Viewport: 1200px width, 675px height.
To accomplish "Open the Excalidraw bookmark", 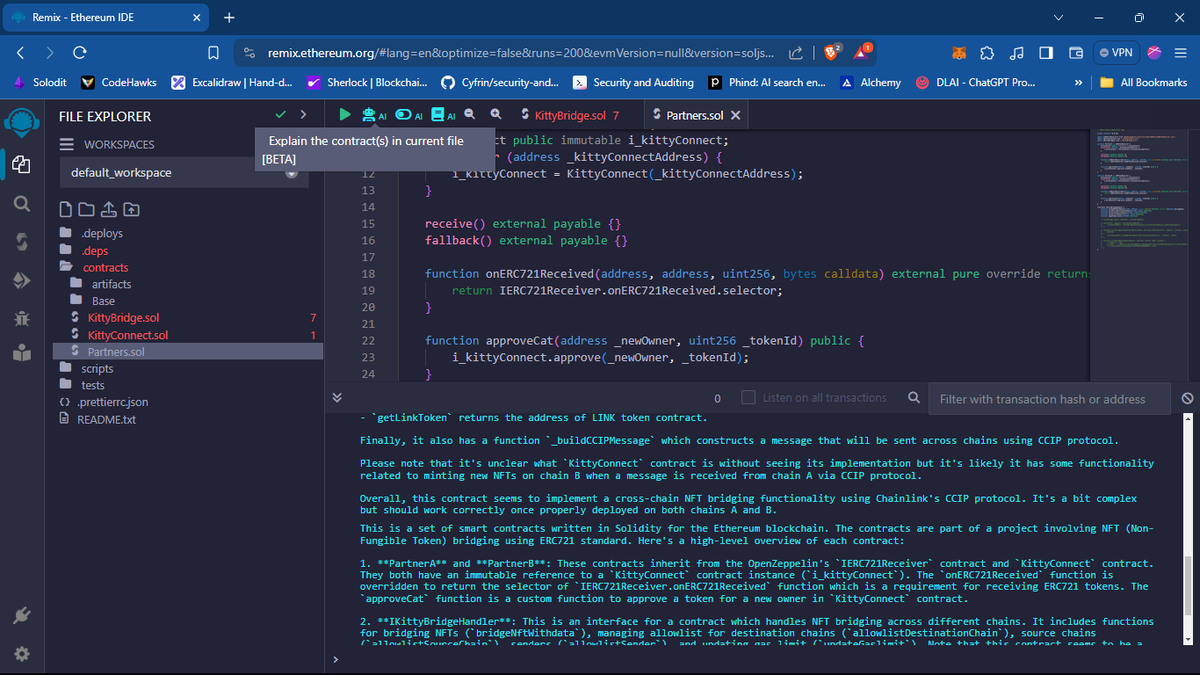I will [231, 82].
